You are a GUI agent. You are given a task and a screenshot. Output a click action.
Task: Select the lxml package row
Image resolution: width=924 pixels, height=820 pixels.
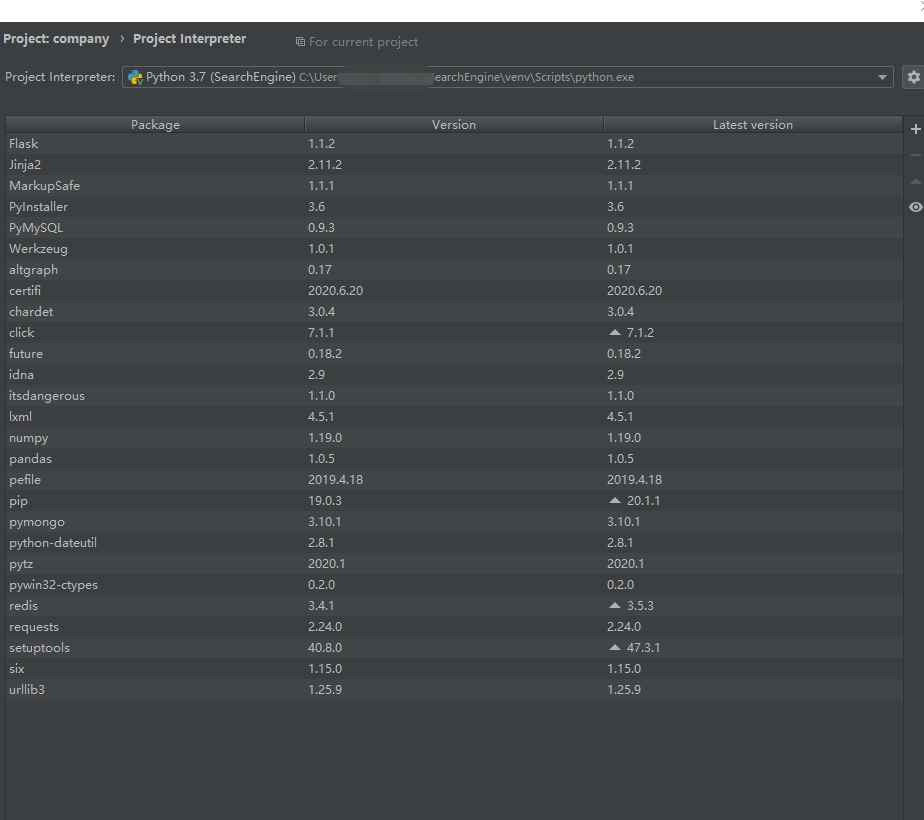[454, 417]
